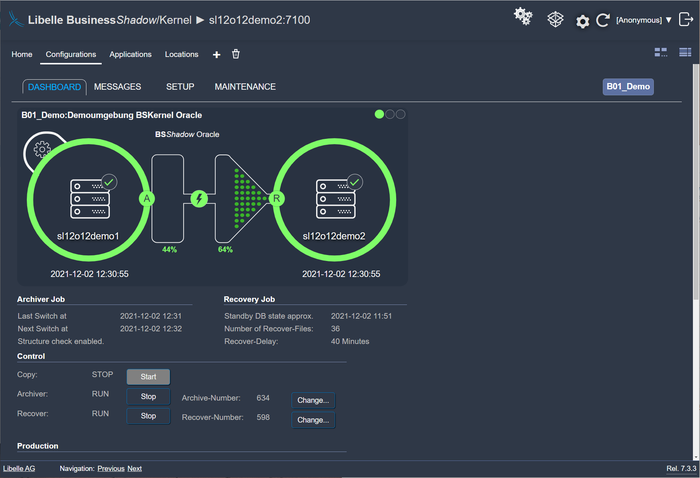Select the second status dot
The image size is (700, 478).
click(390, 114)
